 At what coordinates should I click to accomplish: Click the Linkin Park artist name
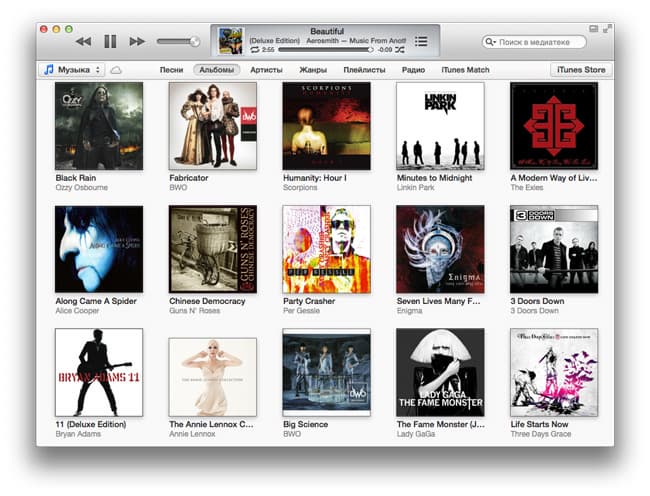coord(416,188)
